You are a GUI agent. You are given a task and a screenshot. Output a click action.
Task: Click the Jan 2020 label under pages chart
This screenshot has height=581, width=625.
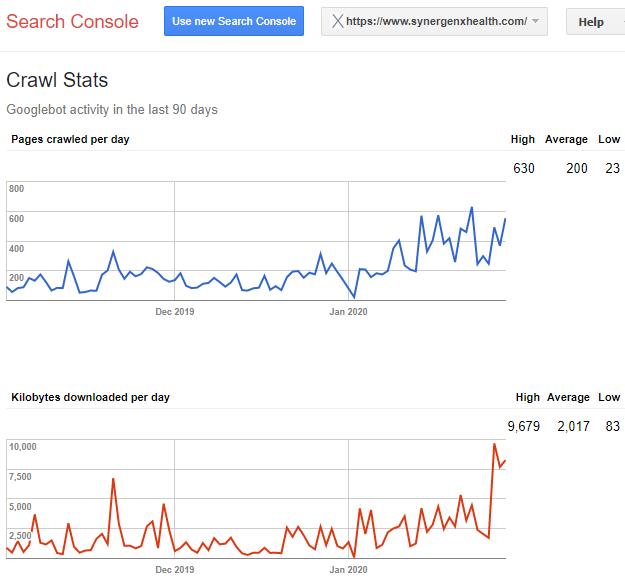tap(348, 312)
